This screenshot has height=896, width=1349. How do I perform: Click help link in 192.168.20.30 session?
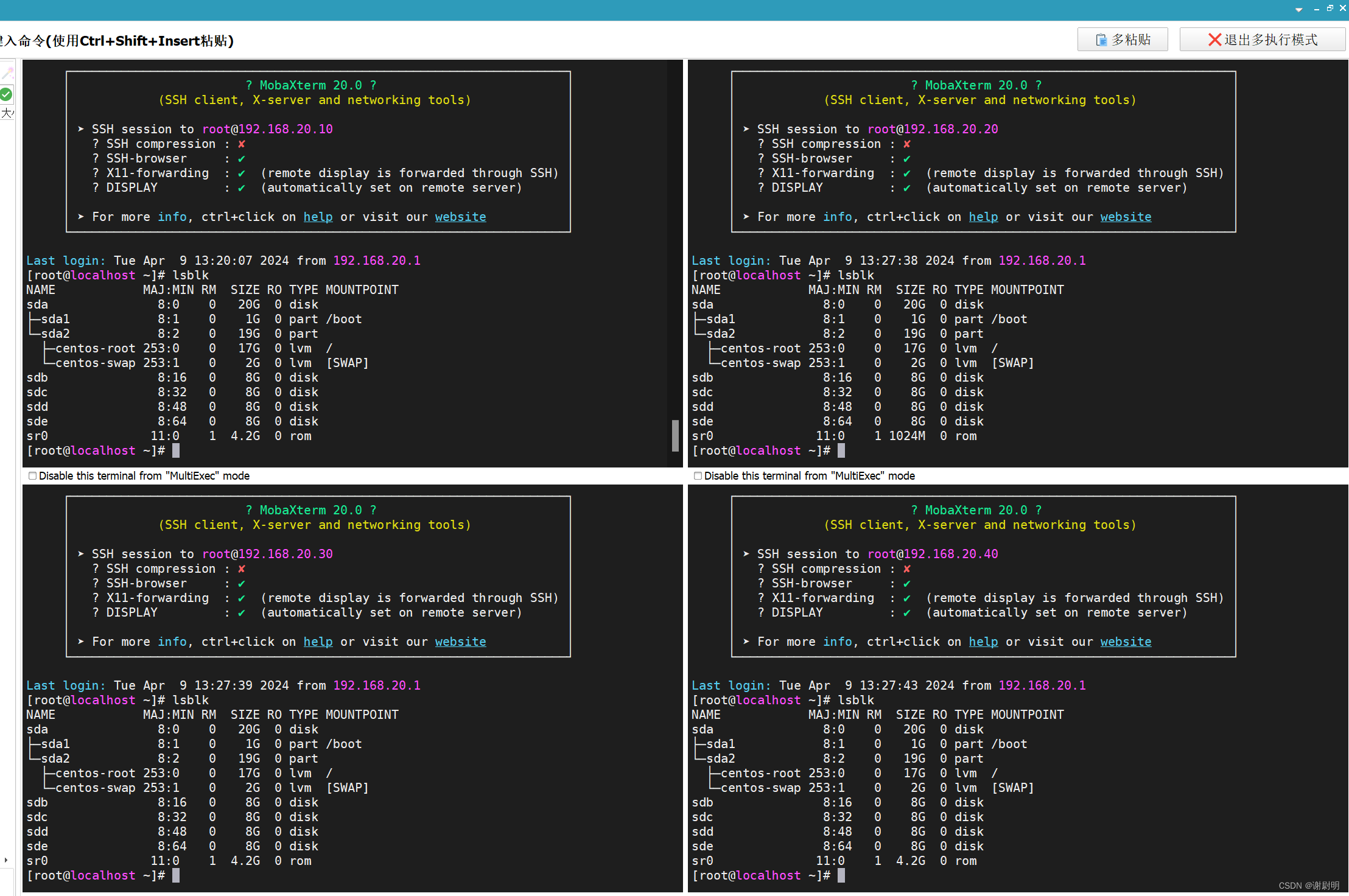click(318, 642)
